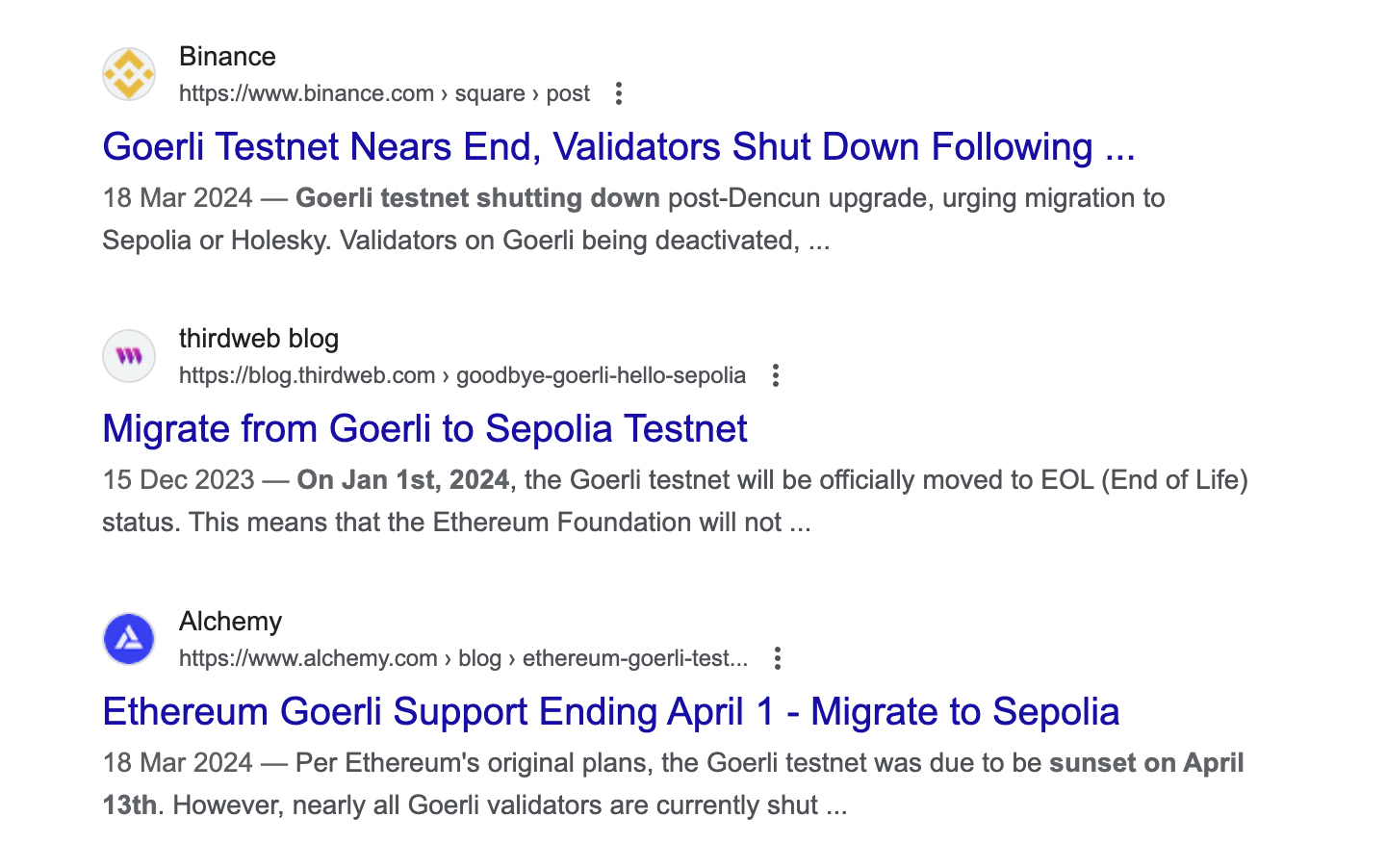1386x868 pixels.
Task: Click the Binance logo favicon
Action: pyautogui.click(x=129, y=74)
